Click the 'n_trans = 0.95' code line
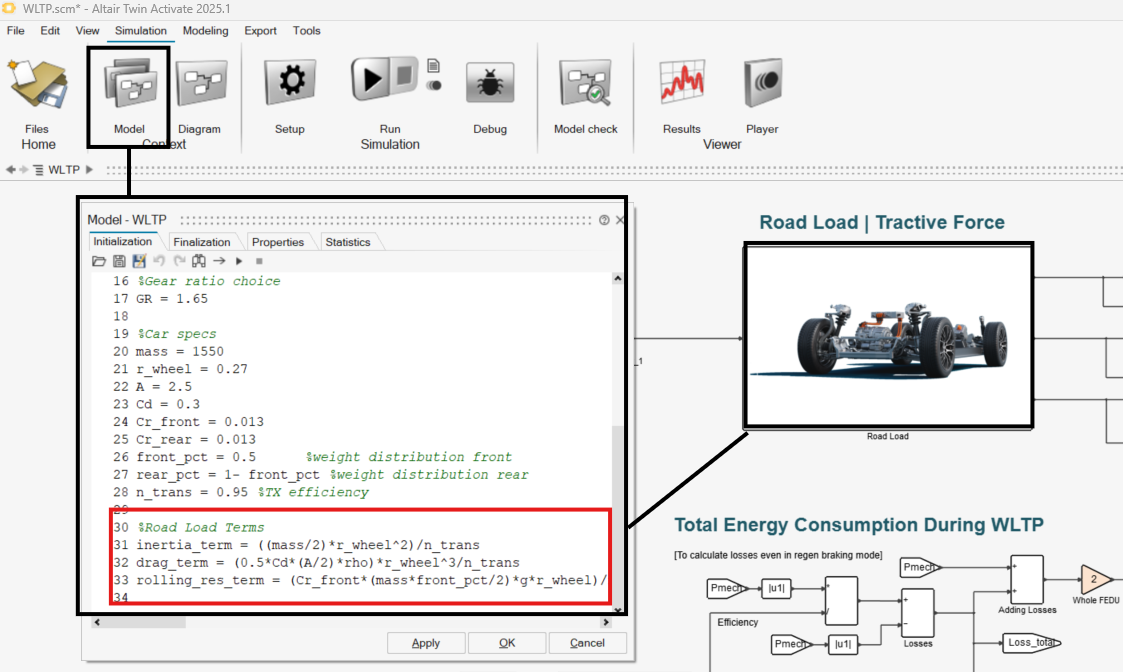Screen dimensions: 1123x672 [191, 492]
